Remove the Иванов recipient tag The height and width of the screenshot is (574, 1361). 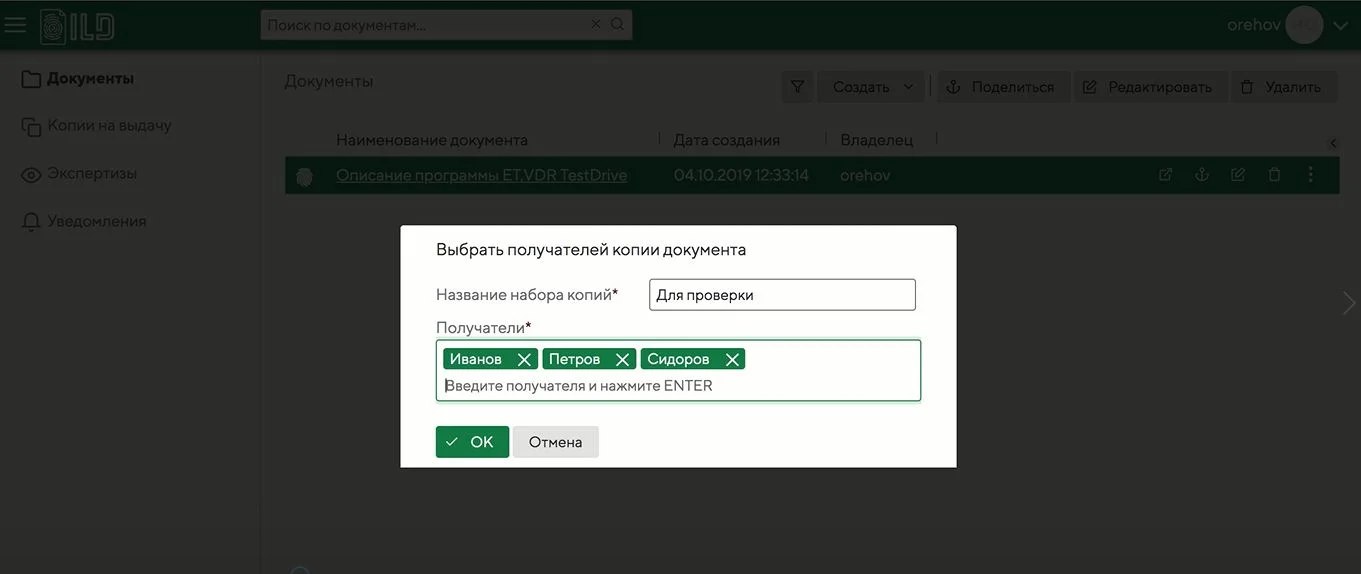[524, 359]
